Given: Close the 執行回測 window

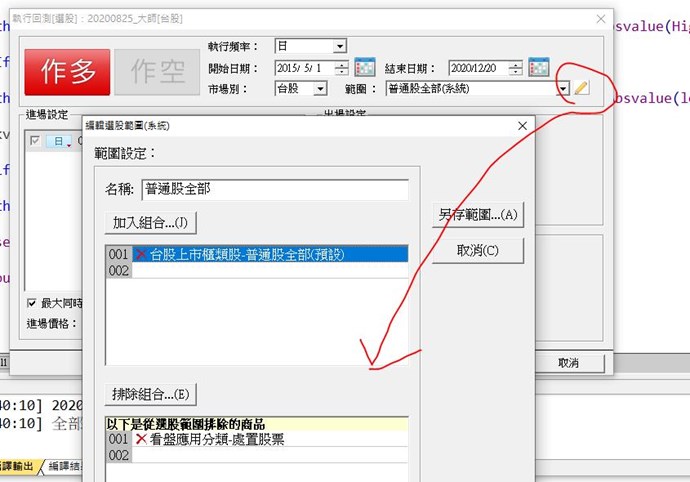Looking at the screenshot, I should pyautogui.click(x=600, y=19).
